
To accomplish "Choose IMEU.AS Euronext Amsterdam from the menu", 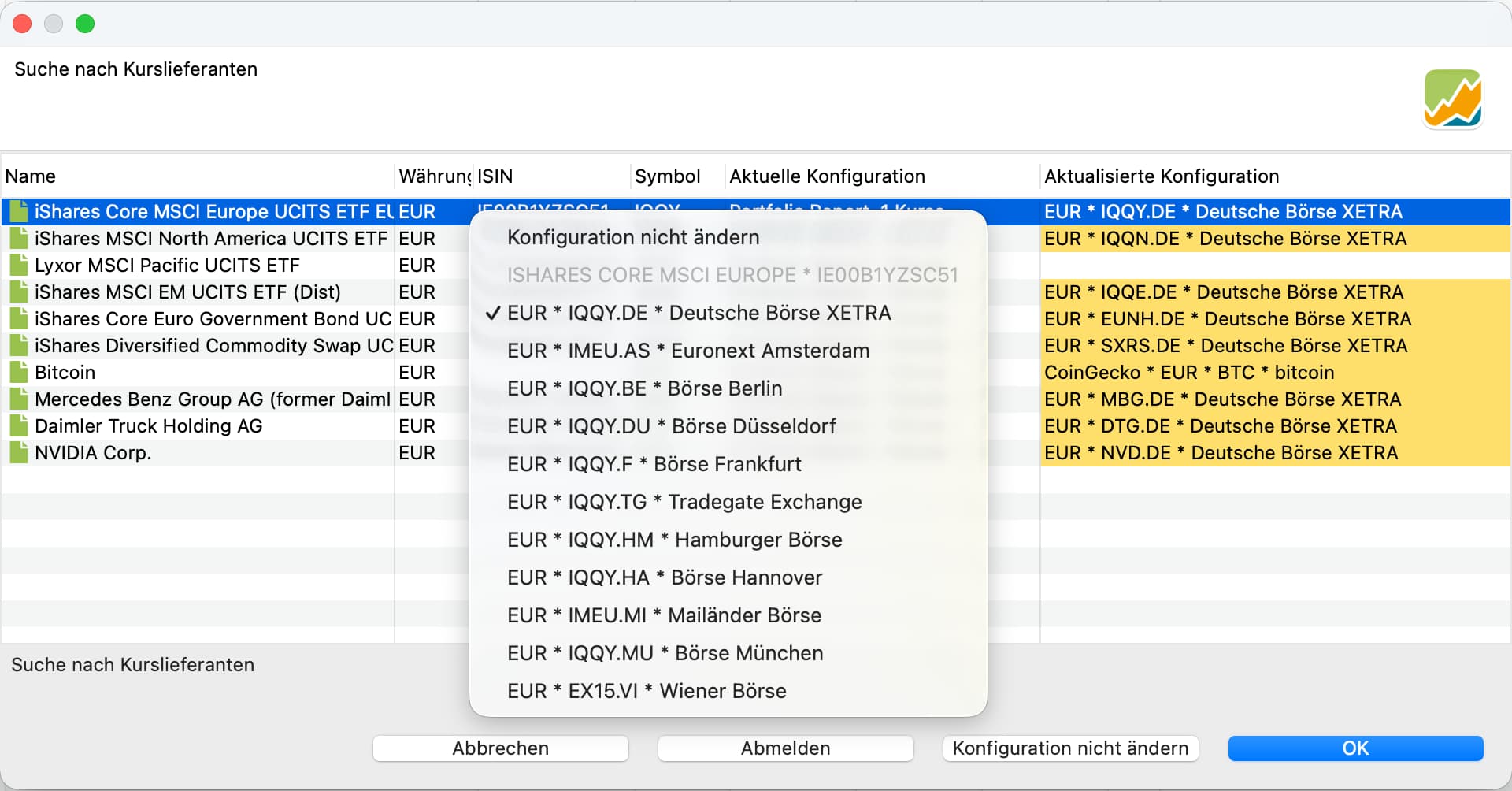I will pos(687,351).
